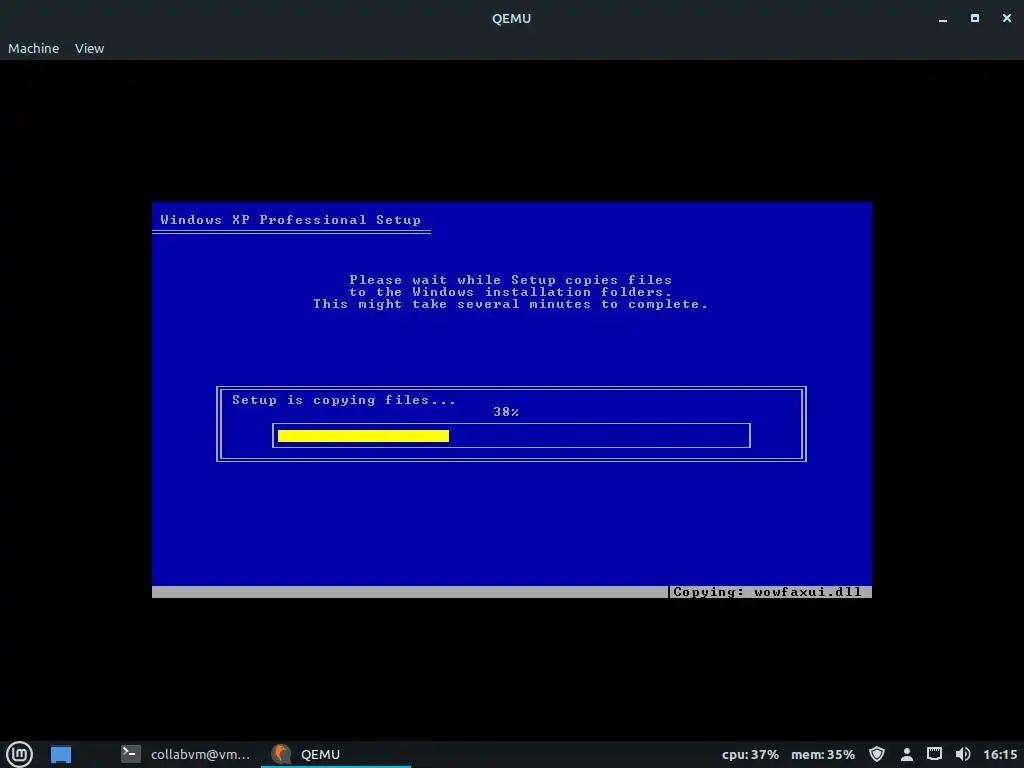Click the 'Copying: wowfaxui.dll' status text

pos(767,592)
